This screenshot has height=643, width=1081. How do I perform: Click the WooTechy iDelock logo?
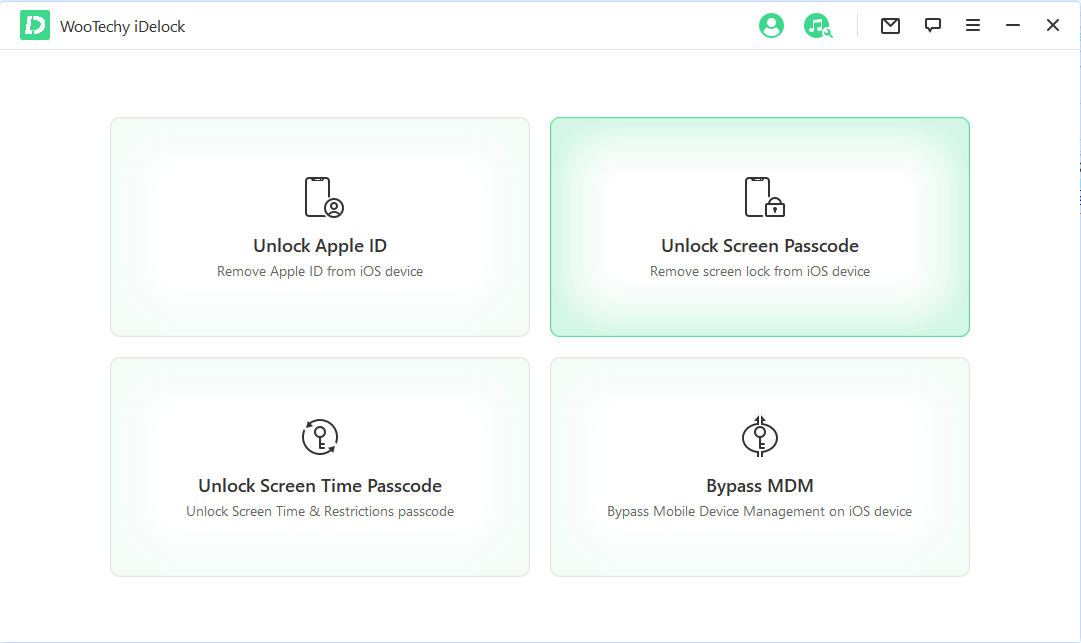(x=33, y=25)
